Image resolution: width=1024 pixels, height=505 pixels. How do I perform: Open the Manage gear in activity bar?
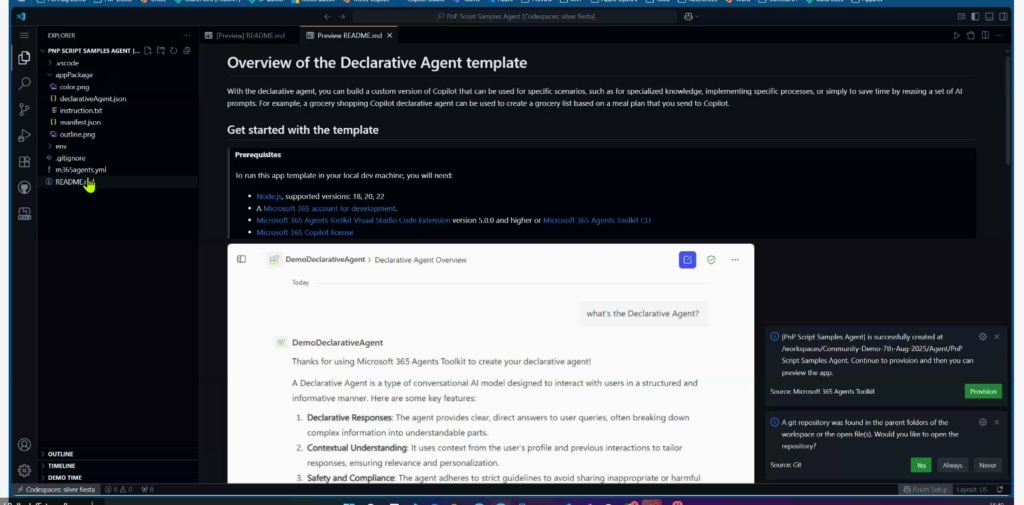pos(24,470)
